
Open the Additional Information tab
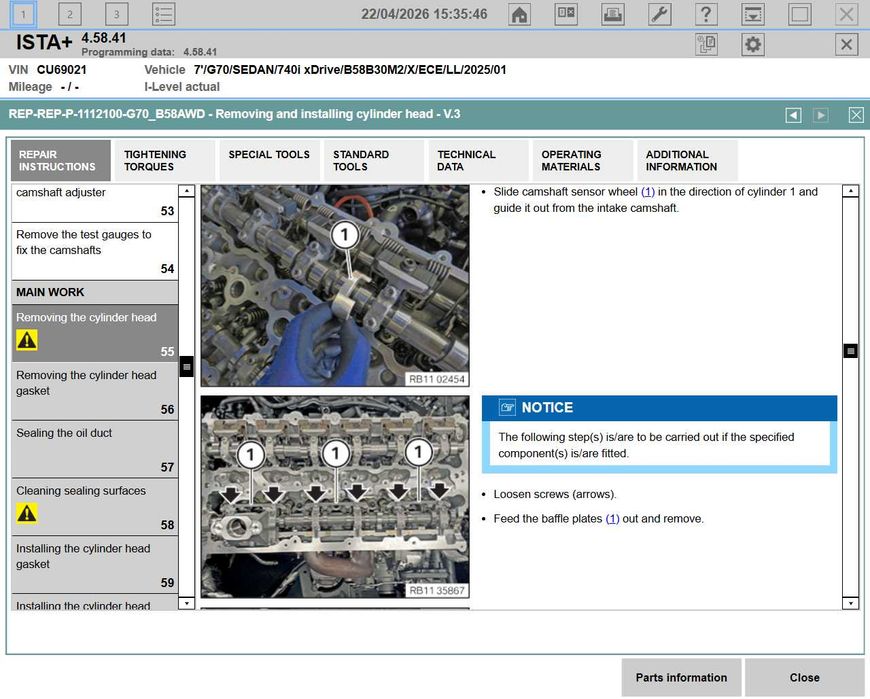[x=687, y=160]
